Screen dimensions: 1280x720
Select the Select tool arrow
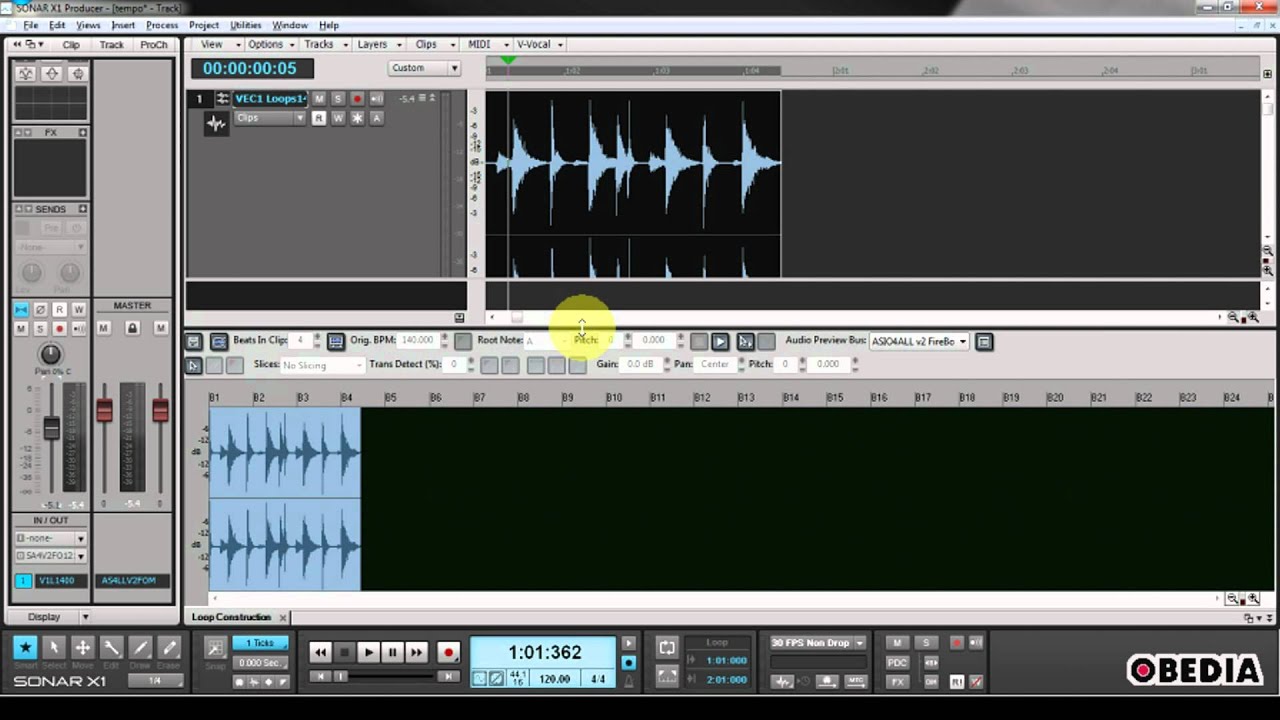click(x=54, y=647)
